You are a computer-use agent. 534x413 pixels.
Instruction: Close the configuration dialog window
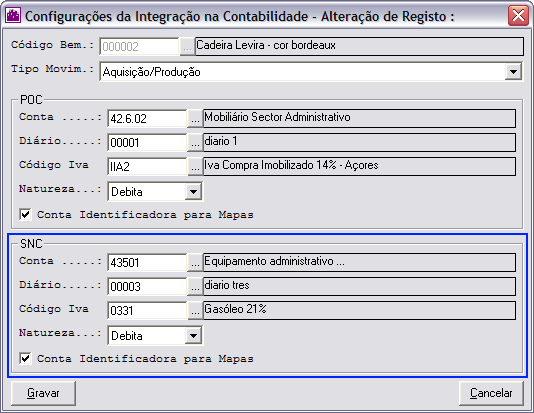(x=518, y=16)
